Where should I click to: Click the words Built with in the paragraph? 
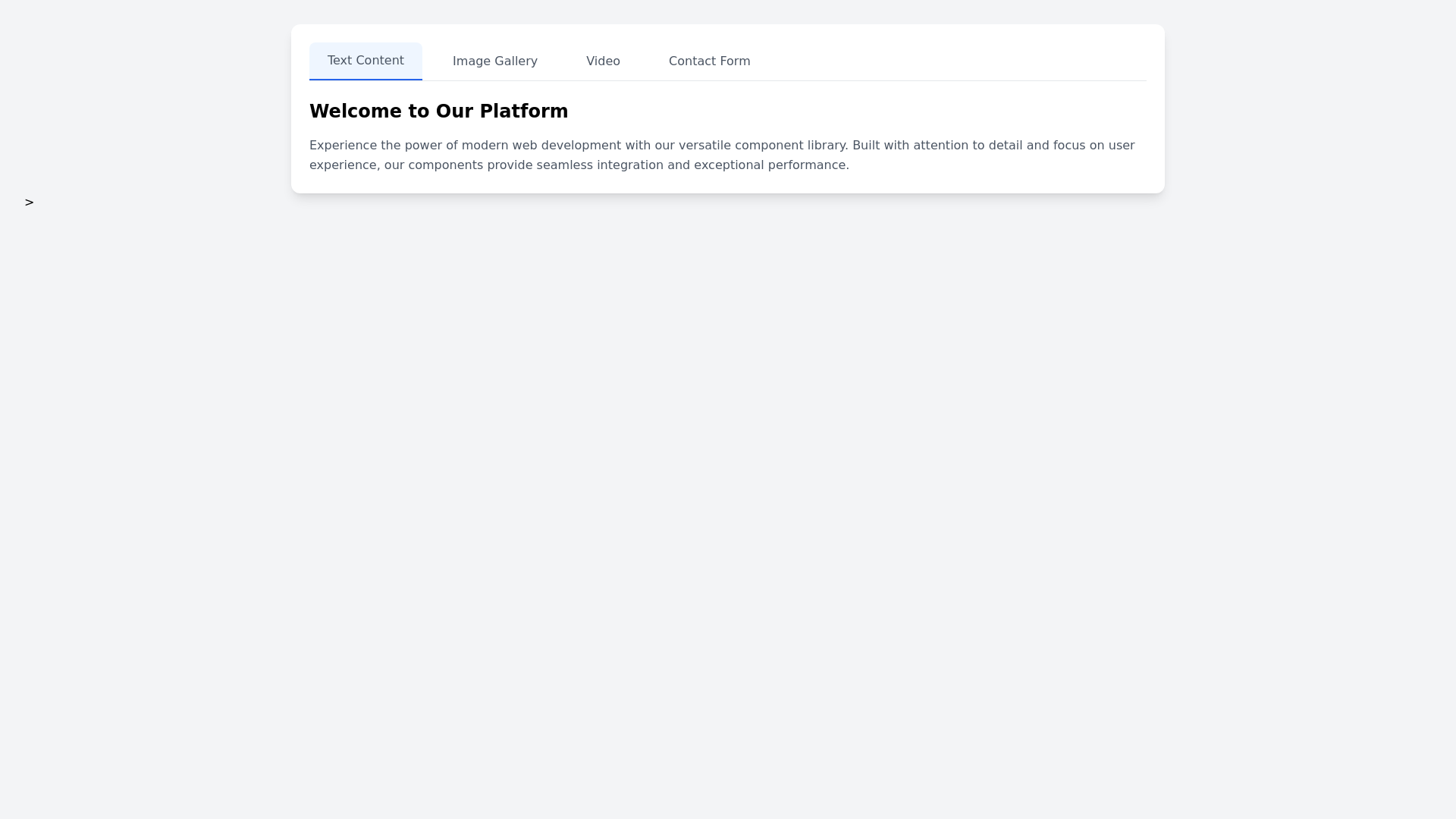(880, 146)
